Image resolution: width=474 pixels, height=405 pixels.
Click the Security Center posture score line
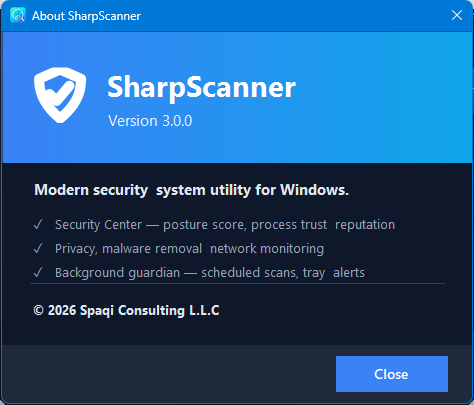tap(225, 225)
